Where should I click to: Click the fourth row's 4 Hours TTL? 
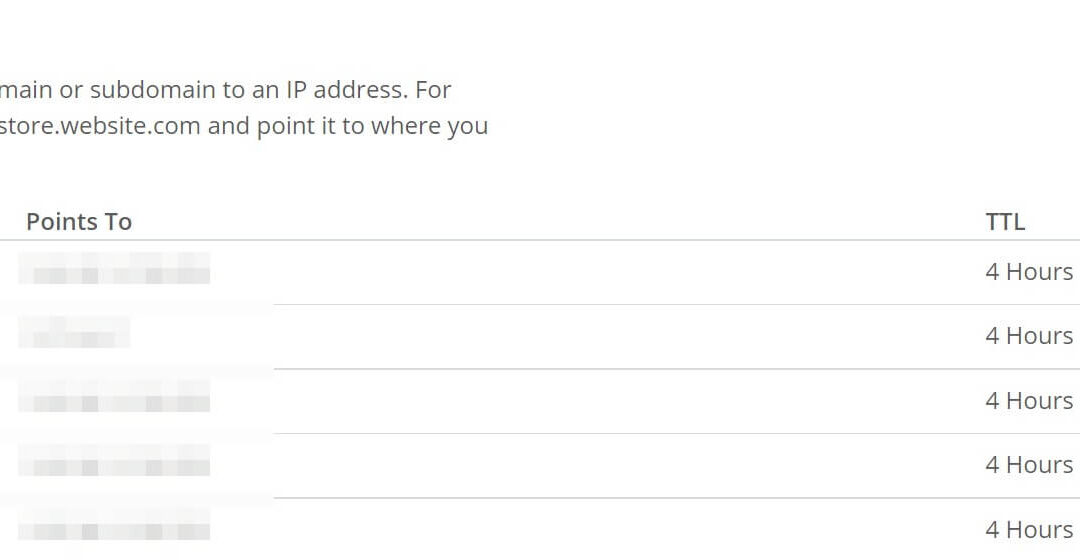click(x=1029, y=465)
